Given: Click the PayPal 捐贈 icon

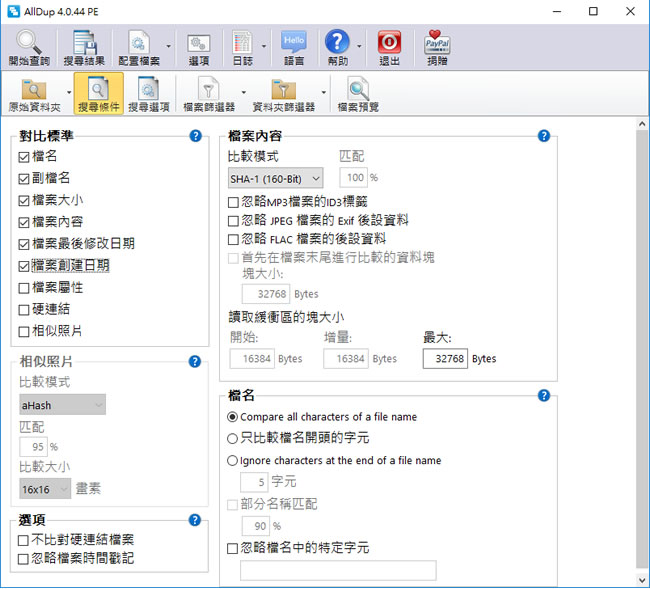Looking at the screenshot, I should (x=437, y=44).
